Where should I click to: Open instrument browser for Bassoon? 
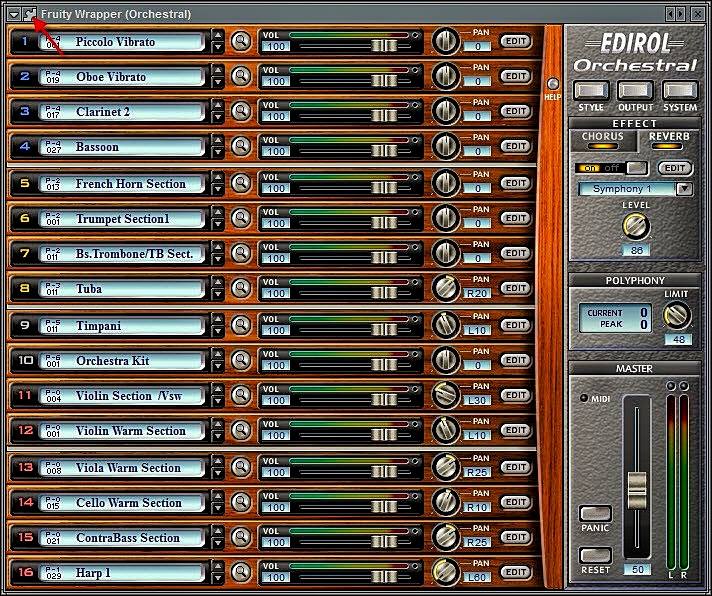(x=241, y=146)
